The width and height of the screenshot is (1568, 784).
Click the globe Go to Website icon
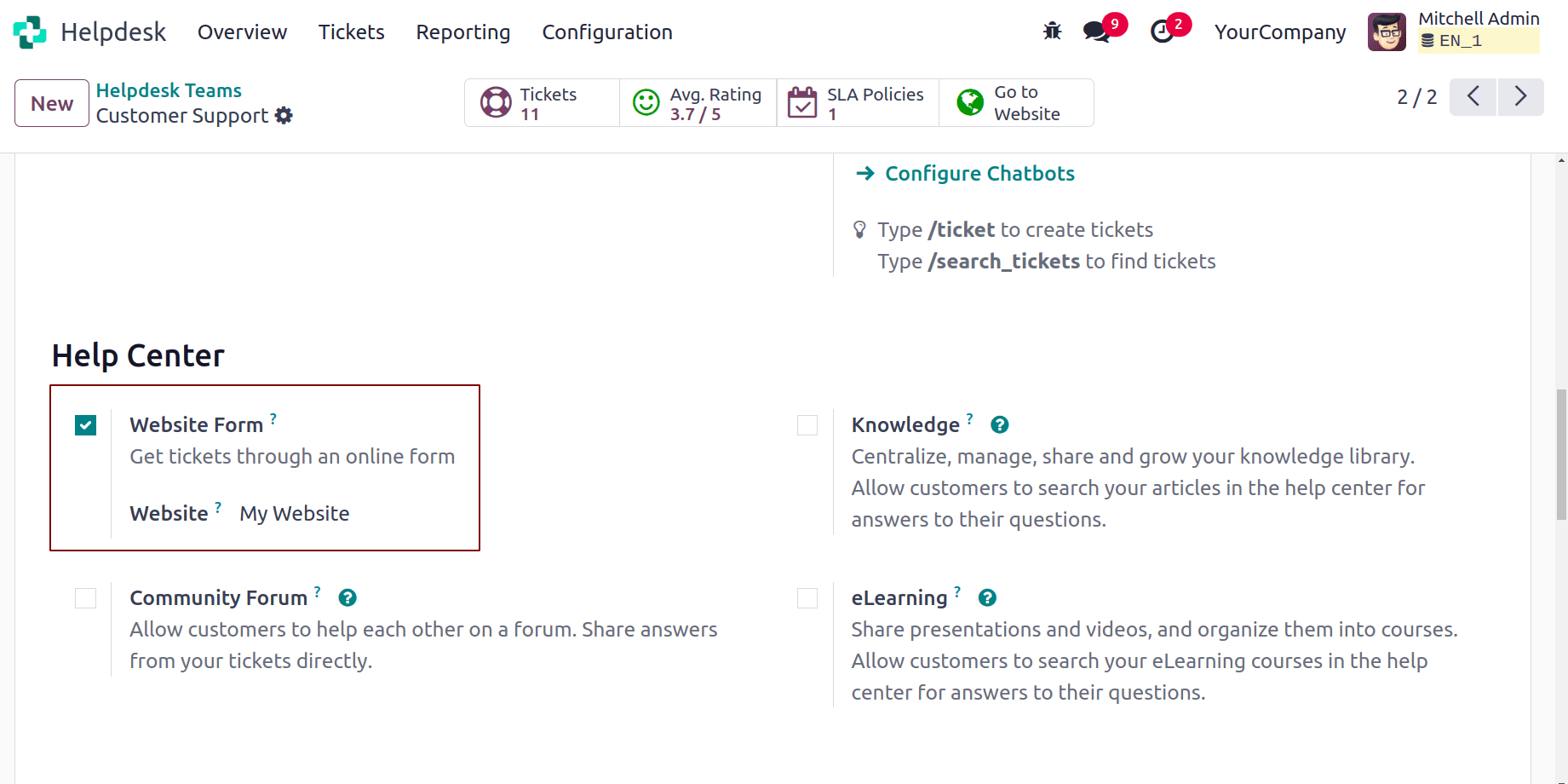point(968,102)
